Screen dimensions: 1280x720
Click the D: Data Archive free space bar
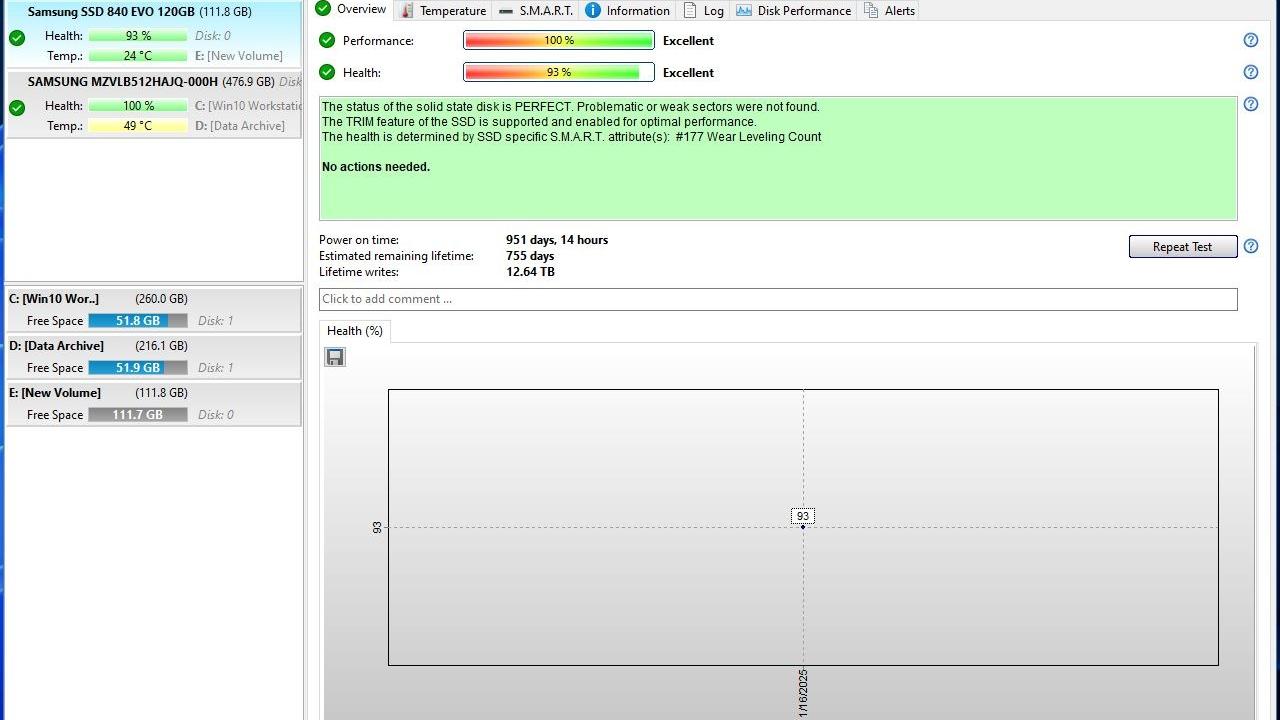[137, 368]
